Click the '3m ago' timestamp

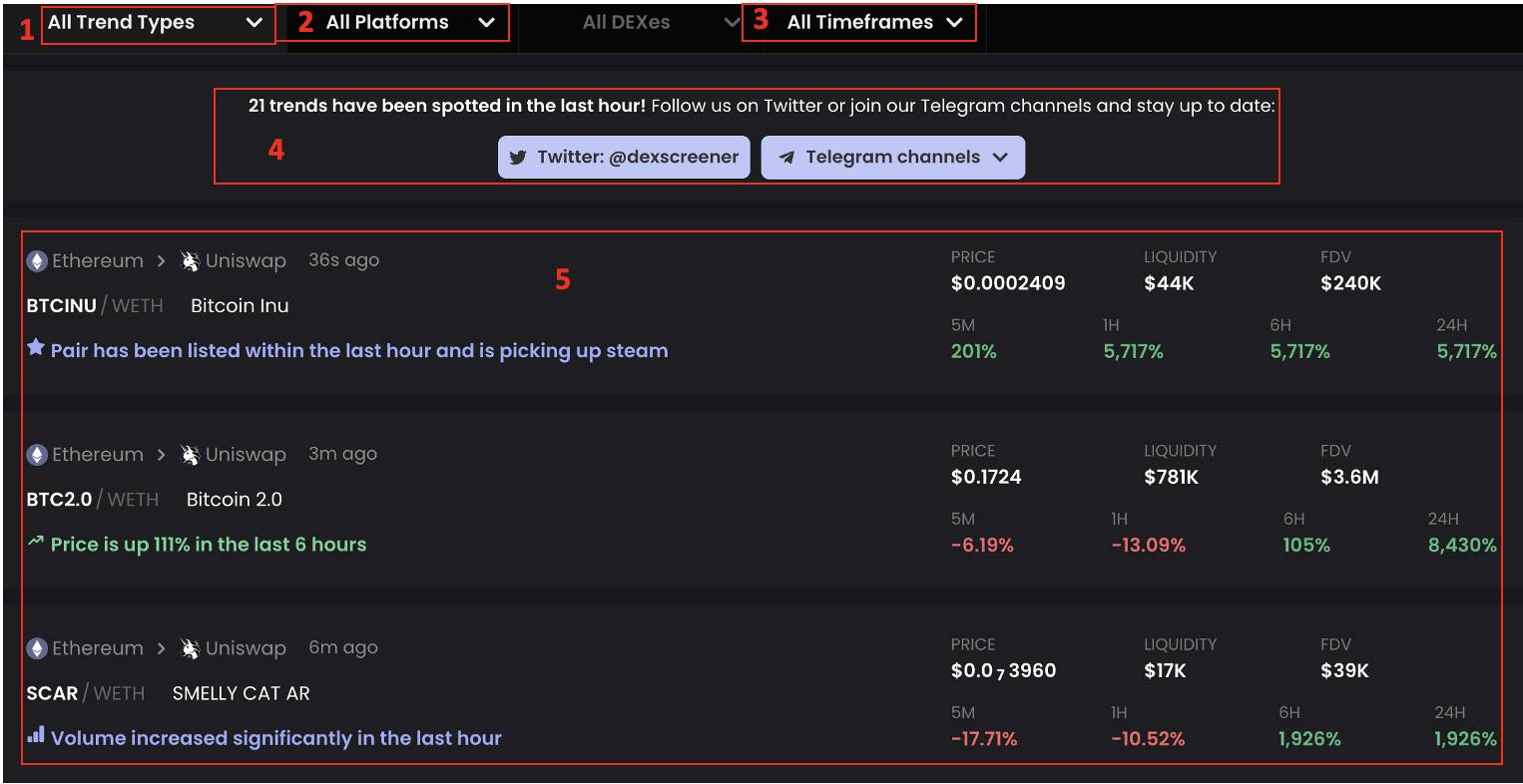coord(342,454)
